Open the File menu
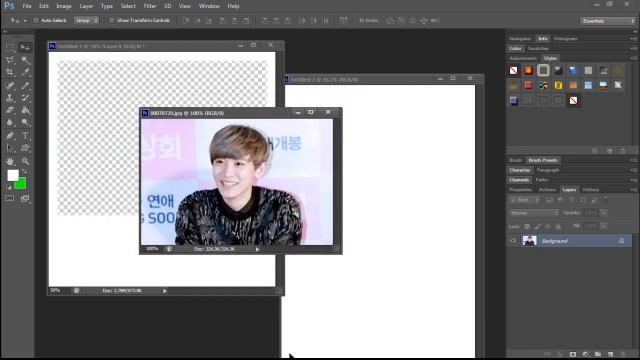Viewport: 640px width, 360px height. coord(27,6)
